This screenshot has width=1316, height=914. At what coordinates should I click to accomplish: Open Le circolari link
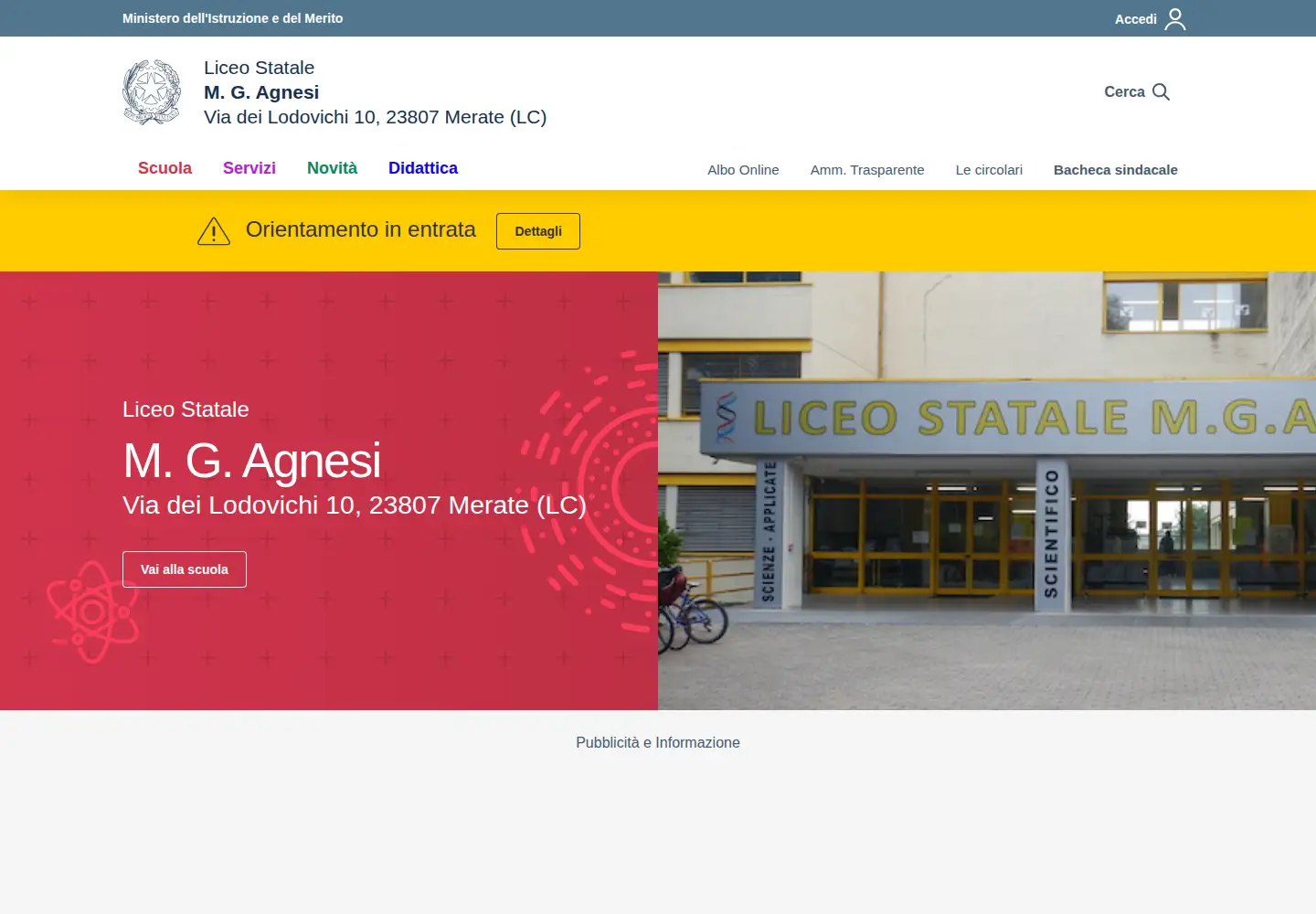(x=989, y=170)
